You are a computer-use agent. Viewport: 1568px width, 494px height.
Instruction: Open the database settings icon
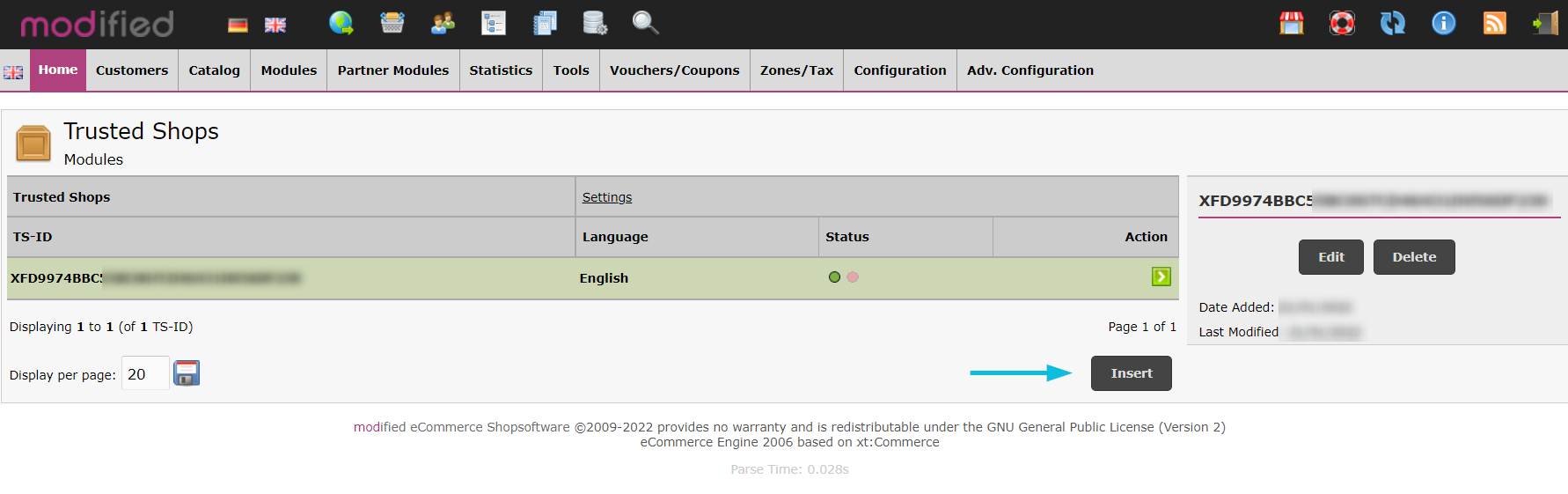click(x=595, y=23)
